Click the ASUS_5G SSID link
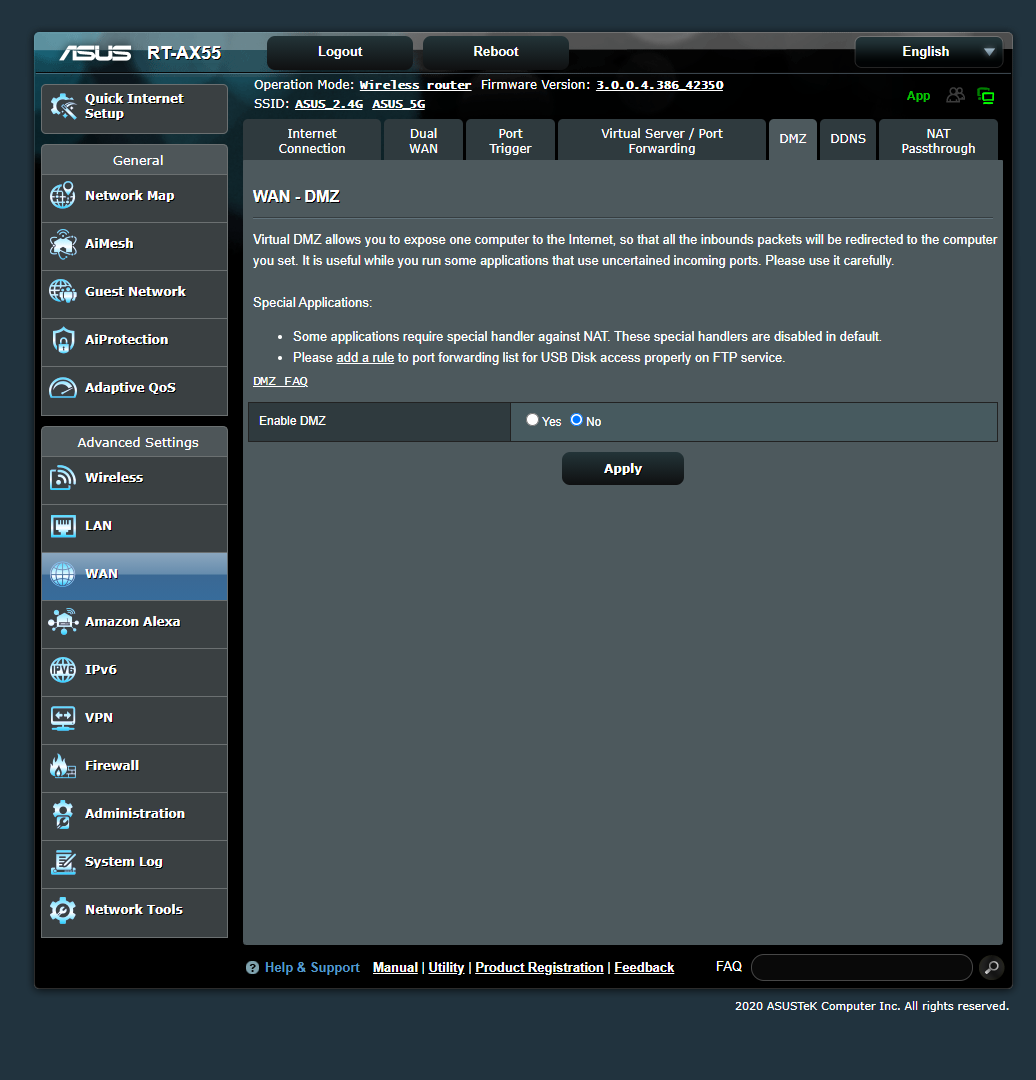Viewport: 1036px width, 1080px height. [x=398, y=104]
